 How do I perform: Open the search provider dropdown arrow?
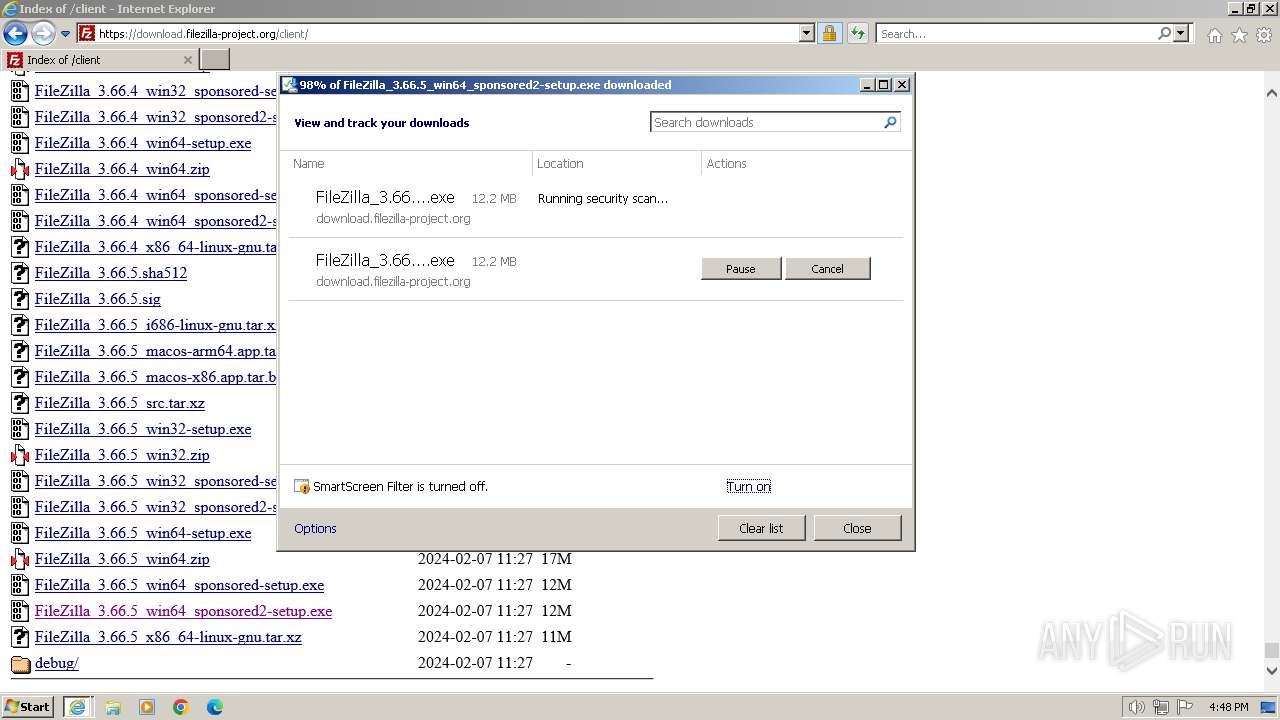[1181, 33]
